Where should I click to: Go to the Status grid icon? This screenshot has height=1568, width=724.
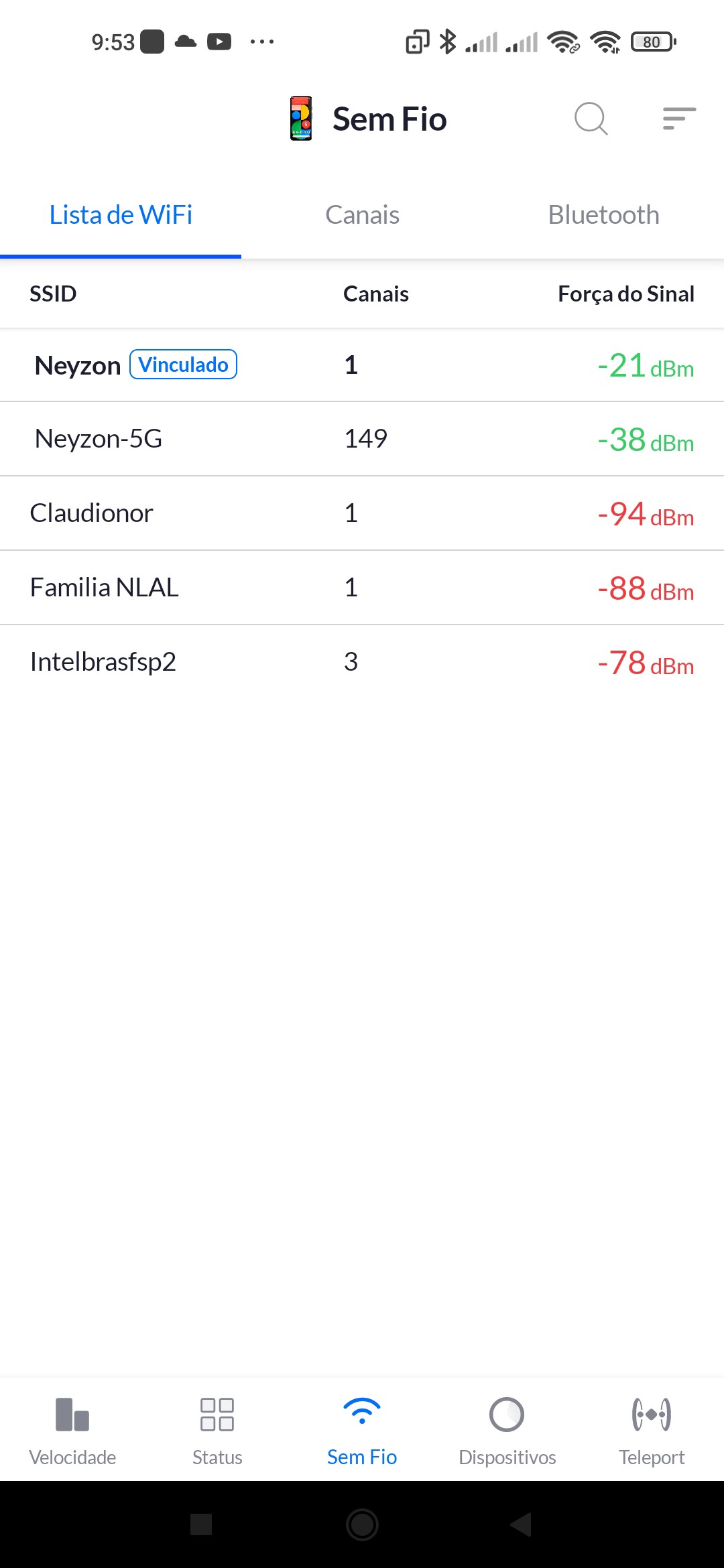point(217,1415)
